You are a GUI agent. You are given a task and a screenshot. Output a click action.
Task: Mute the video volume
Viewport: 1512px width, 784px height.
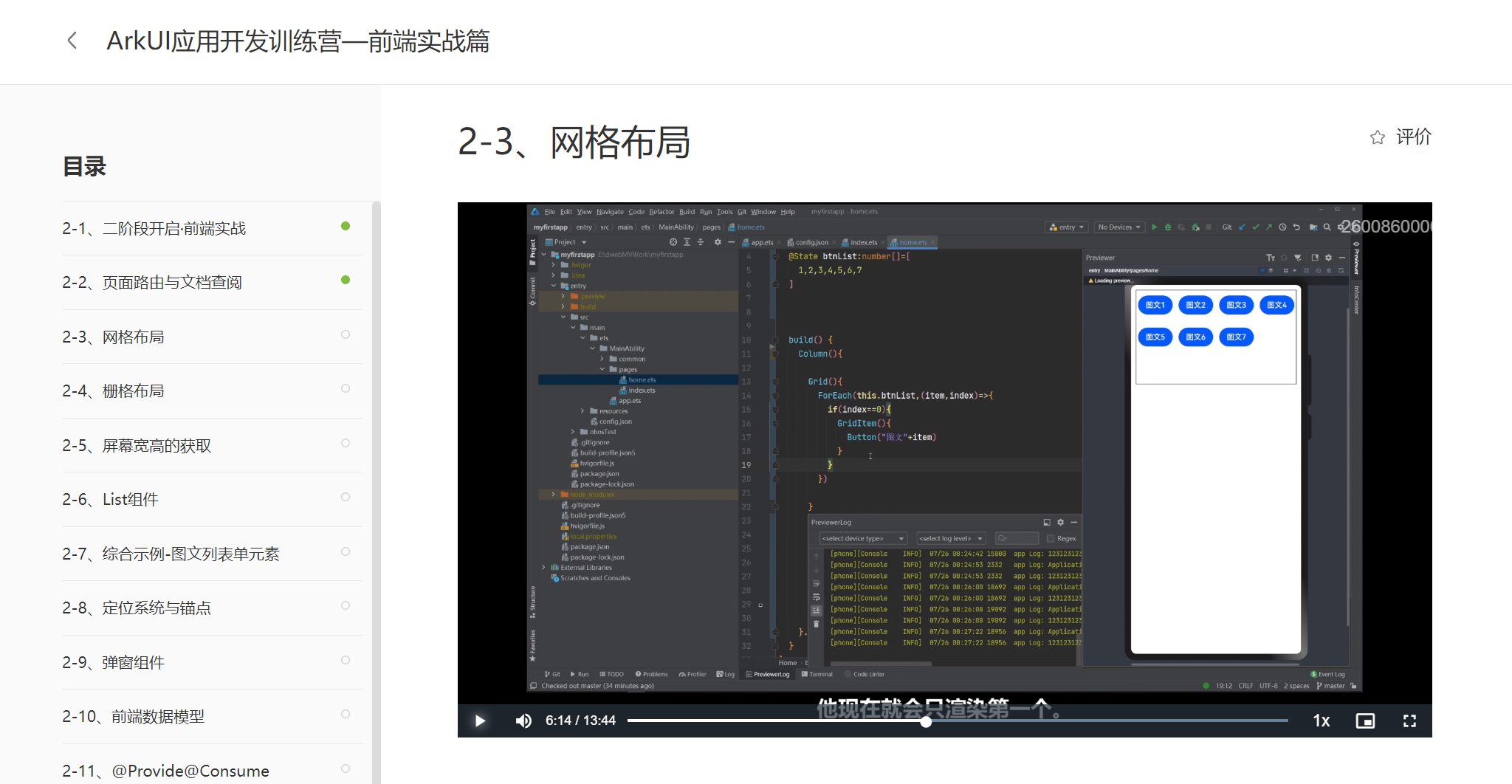pyautogui.click(x=523, y=721)
